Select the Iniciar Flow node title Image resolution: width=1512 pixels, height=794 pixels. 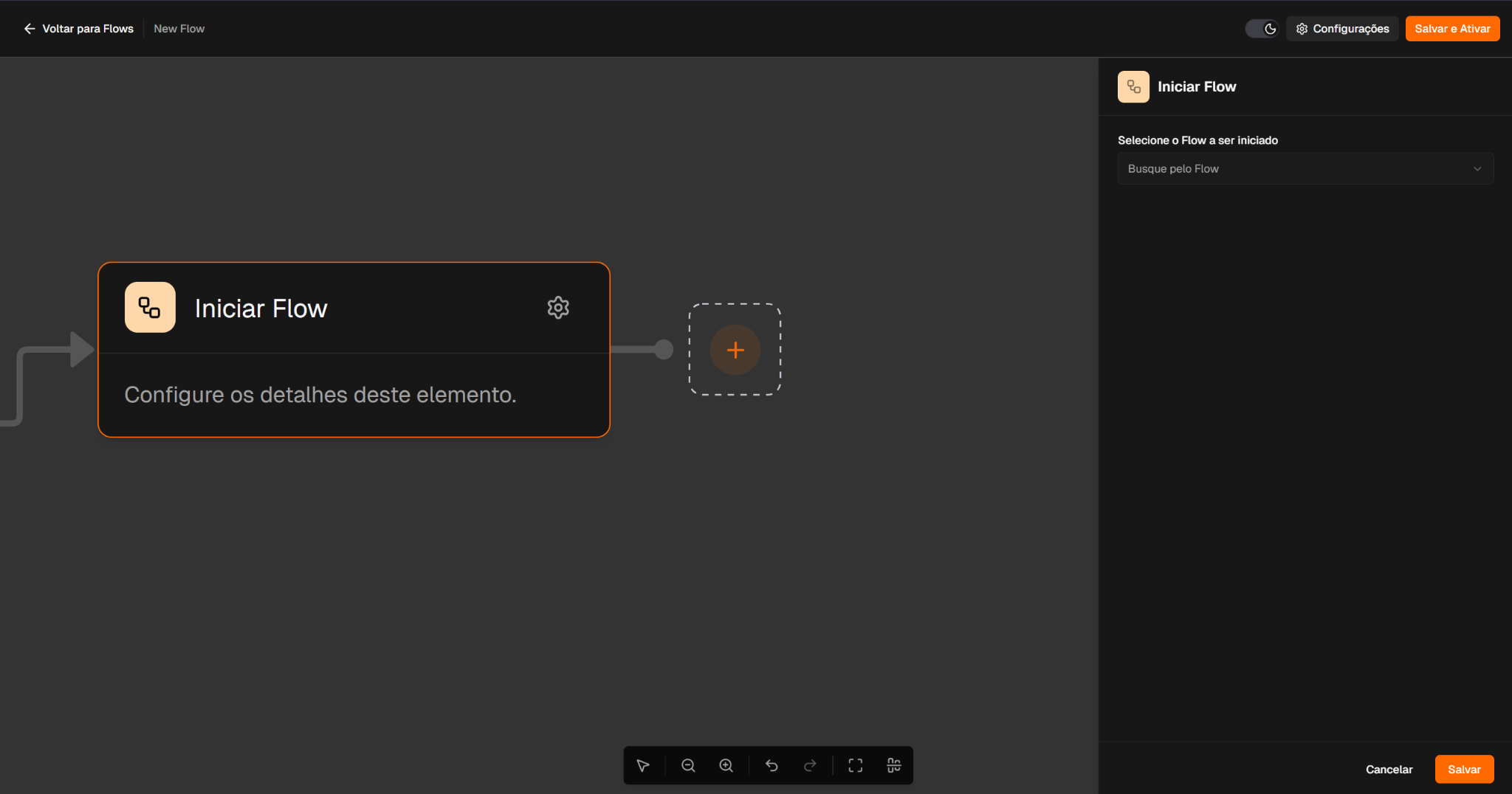click(x=261, y=308)
